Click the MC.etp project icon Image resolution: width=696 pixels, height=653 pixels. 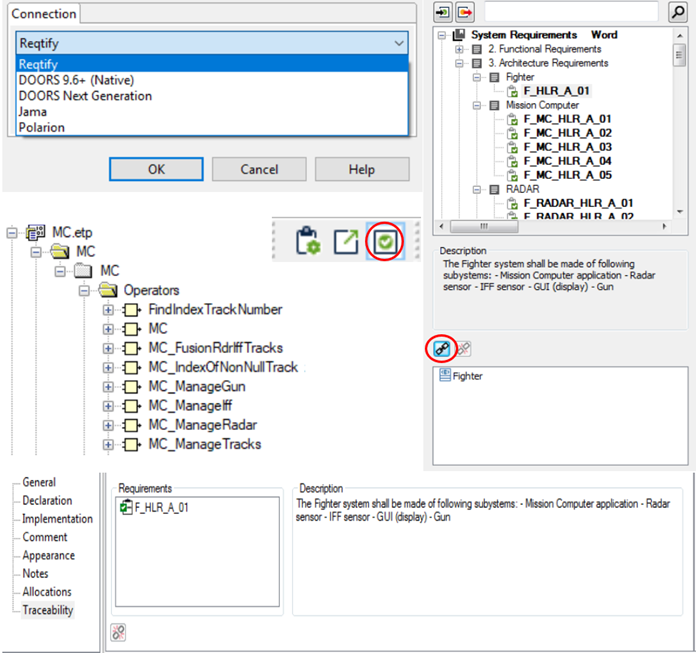click(36, 232)
